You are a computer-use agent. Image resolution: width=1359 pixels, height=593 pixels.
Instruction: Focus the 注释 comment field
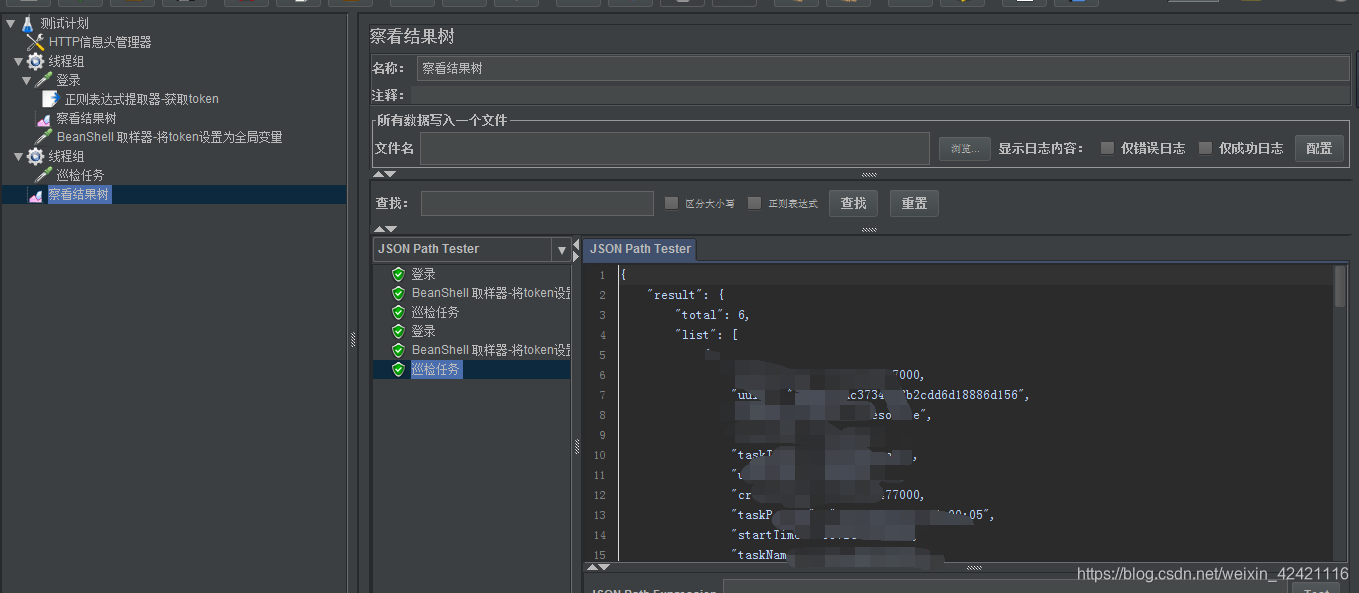pyautogui.click(x=880, y=95)
